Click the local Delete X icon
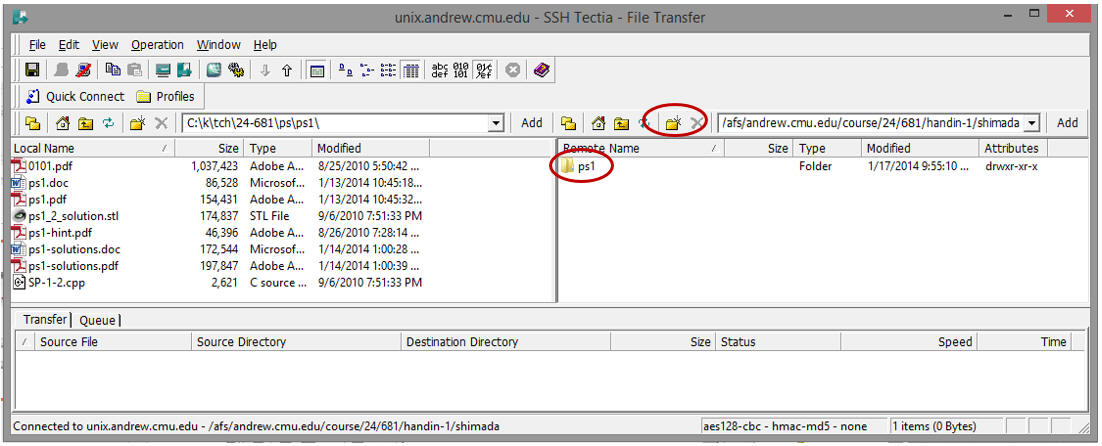This screenshot has width=1102, height=446. [161, 123]
